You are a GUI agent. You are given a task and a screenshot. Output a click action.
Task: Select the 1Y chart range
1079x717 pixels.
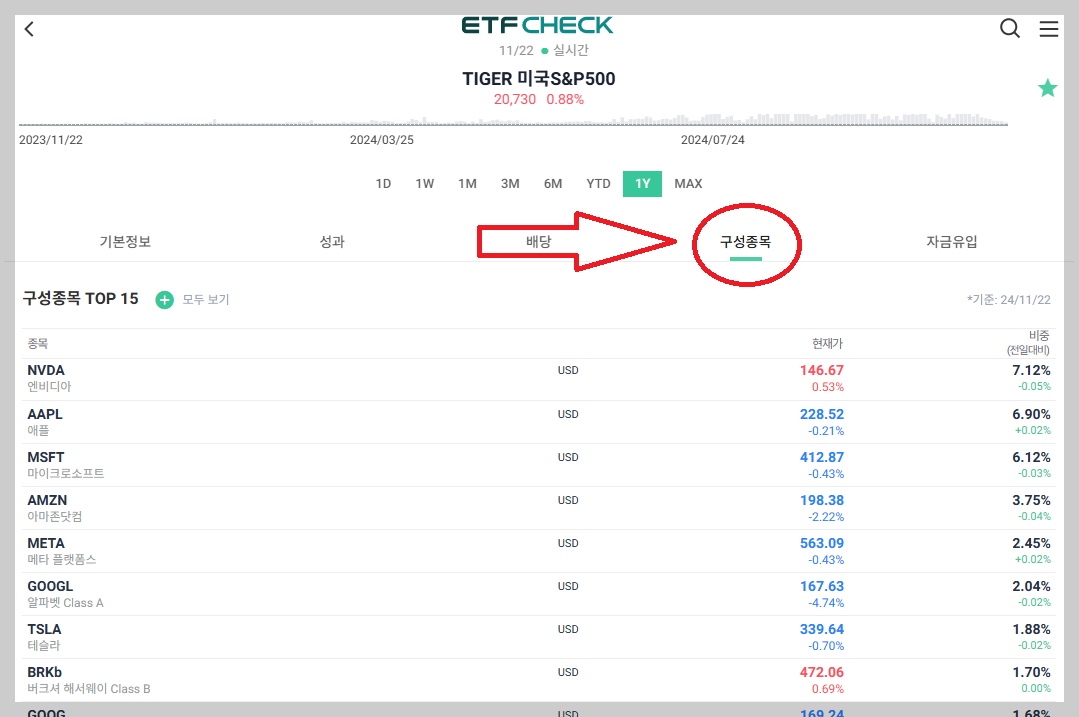[642, 184]
